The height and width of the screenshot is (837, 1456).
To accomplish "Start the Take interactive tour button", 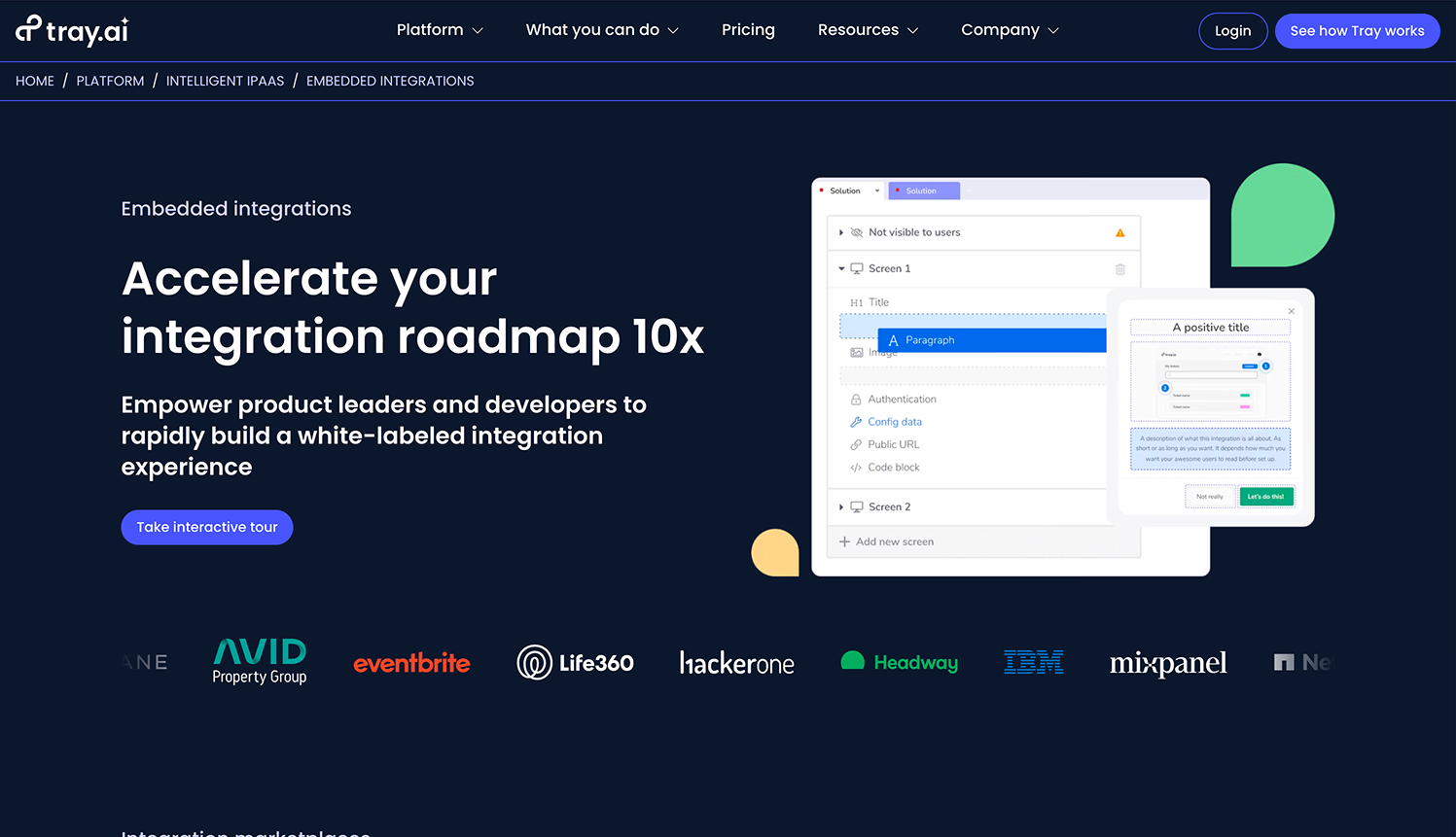I will pyautogui.click(x=207, y=527).
